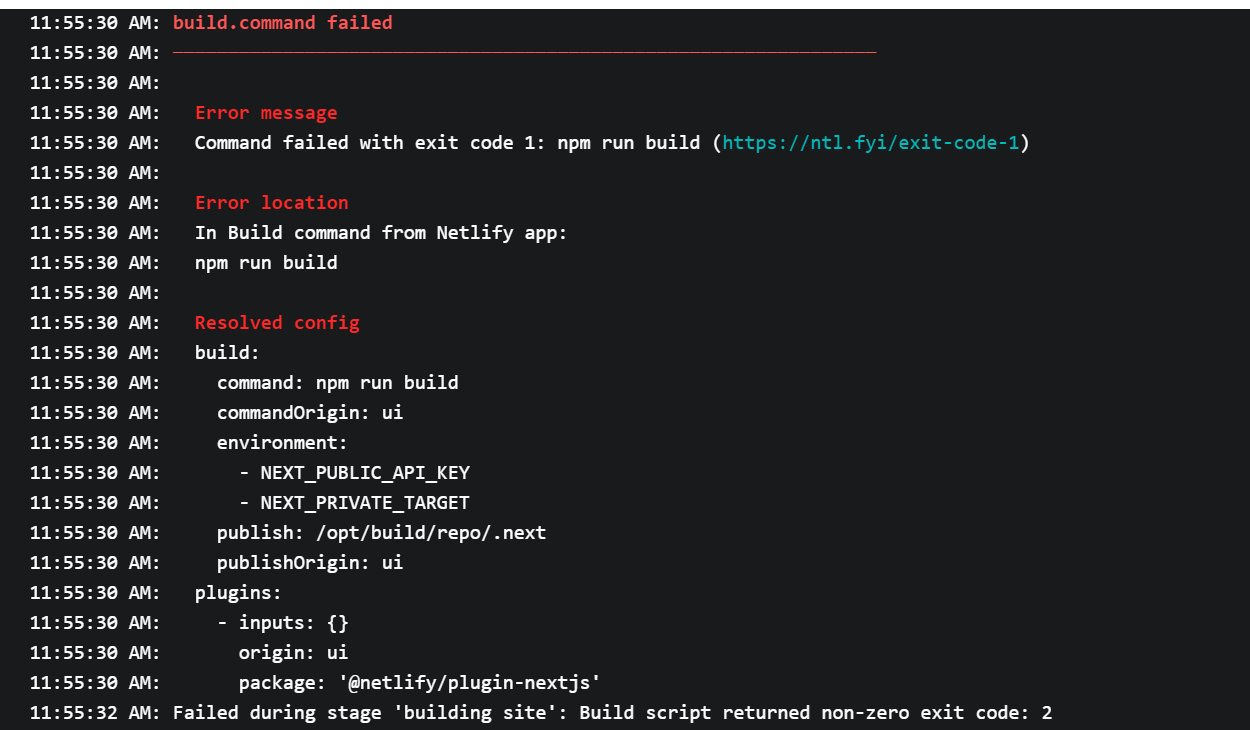Click the 'inputs: {}' line
This screenshot has width=1250, height=730.
click(x=294, y=622)
